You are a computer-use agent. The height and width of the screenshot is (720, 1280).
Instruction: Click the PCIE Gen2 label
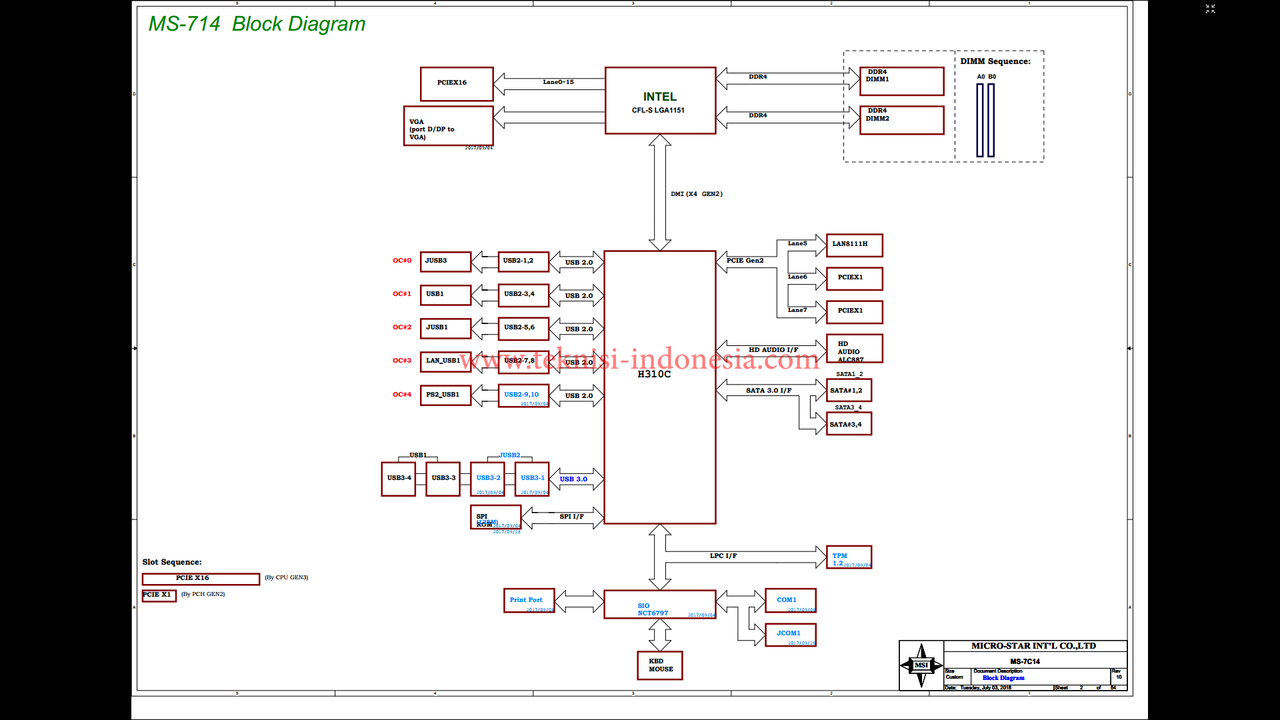point(745,260)
